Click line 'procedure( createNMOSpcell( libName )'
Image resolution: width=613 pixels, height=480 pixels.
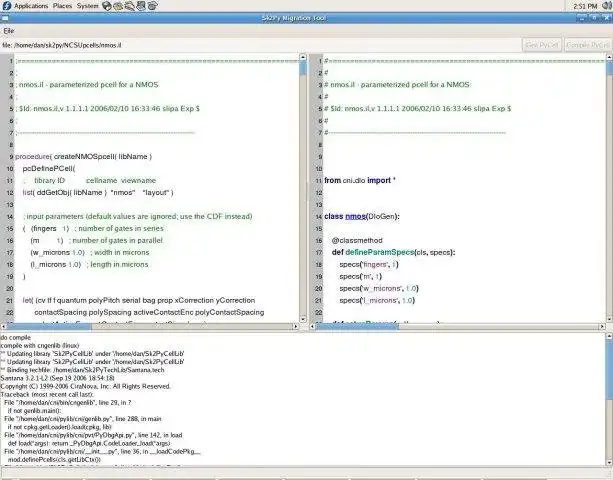(x=83, y=157)
